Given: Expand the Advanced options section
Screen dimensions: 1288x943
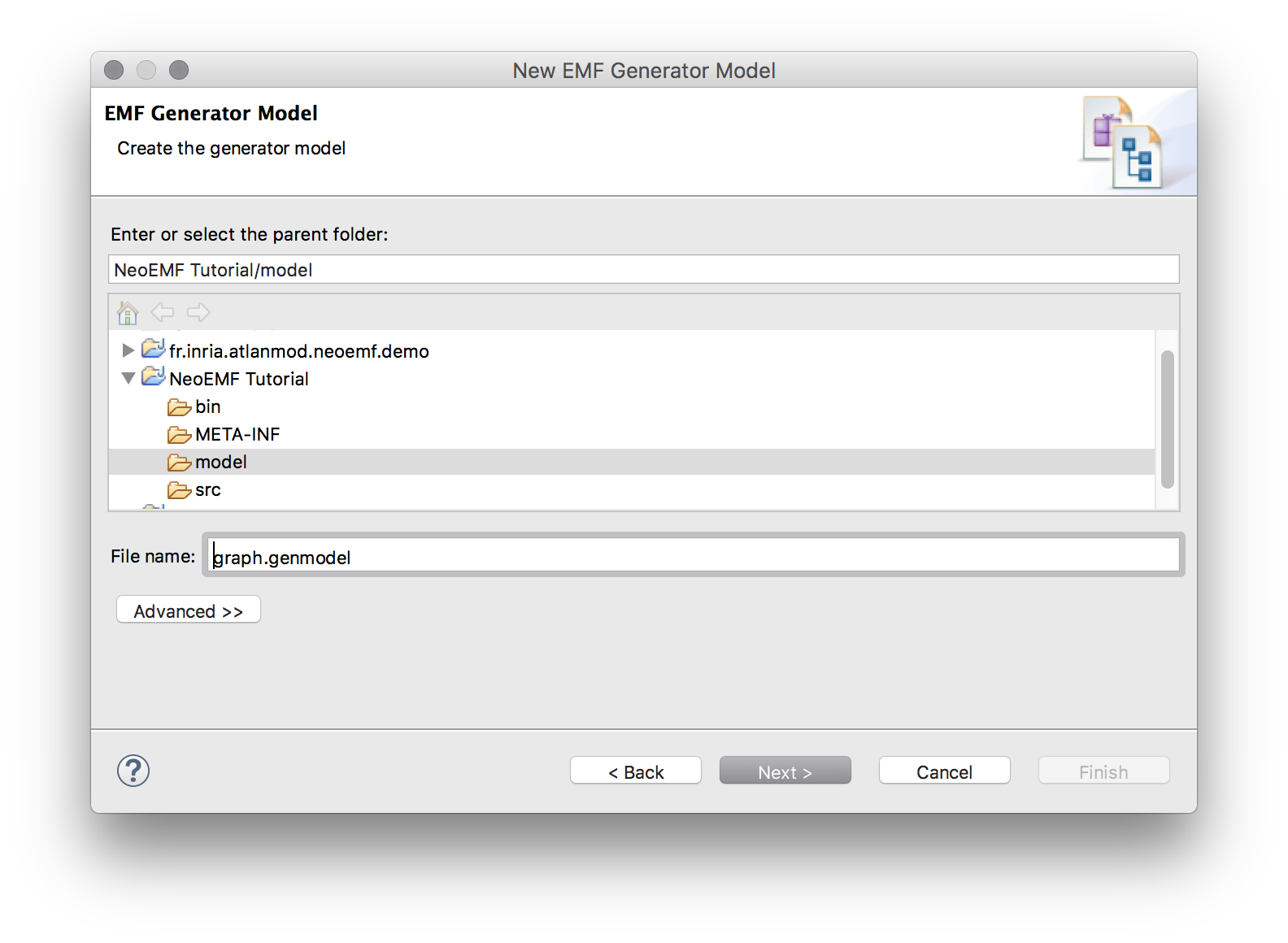Looking at the screenshot, I should [x=189, y=611].
